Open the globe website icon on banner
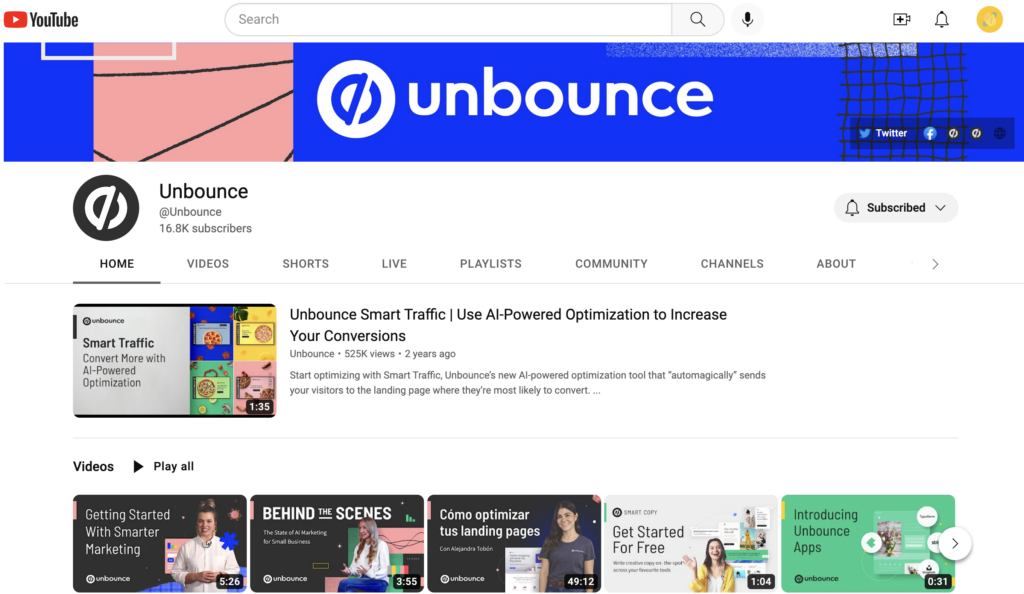The image size is (1024, 594). coord(1000,133)
